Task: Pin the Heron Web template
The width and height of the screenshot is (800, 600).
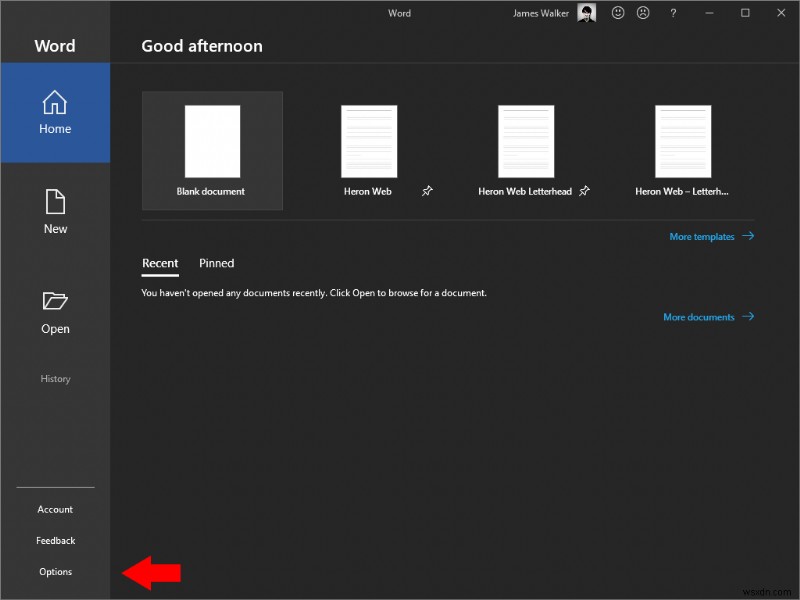Action: click(x=427, y=190)
